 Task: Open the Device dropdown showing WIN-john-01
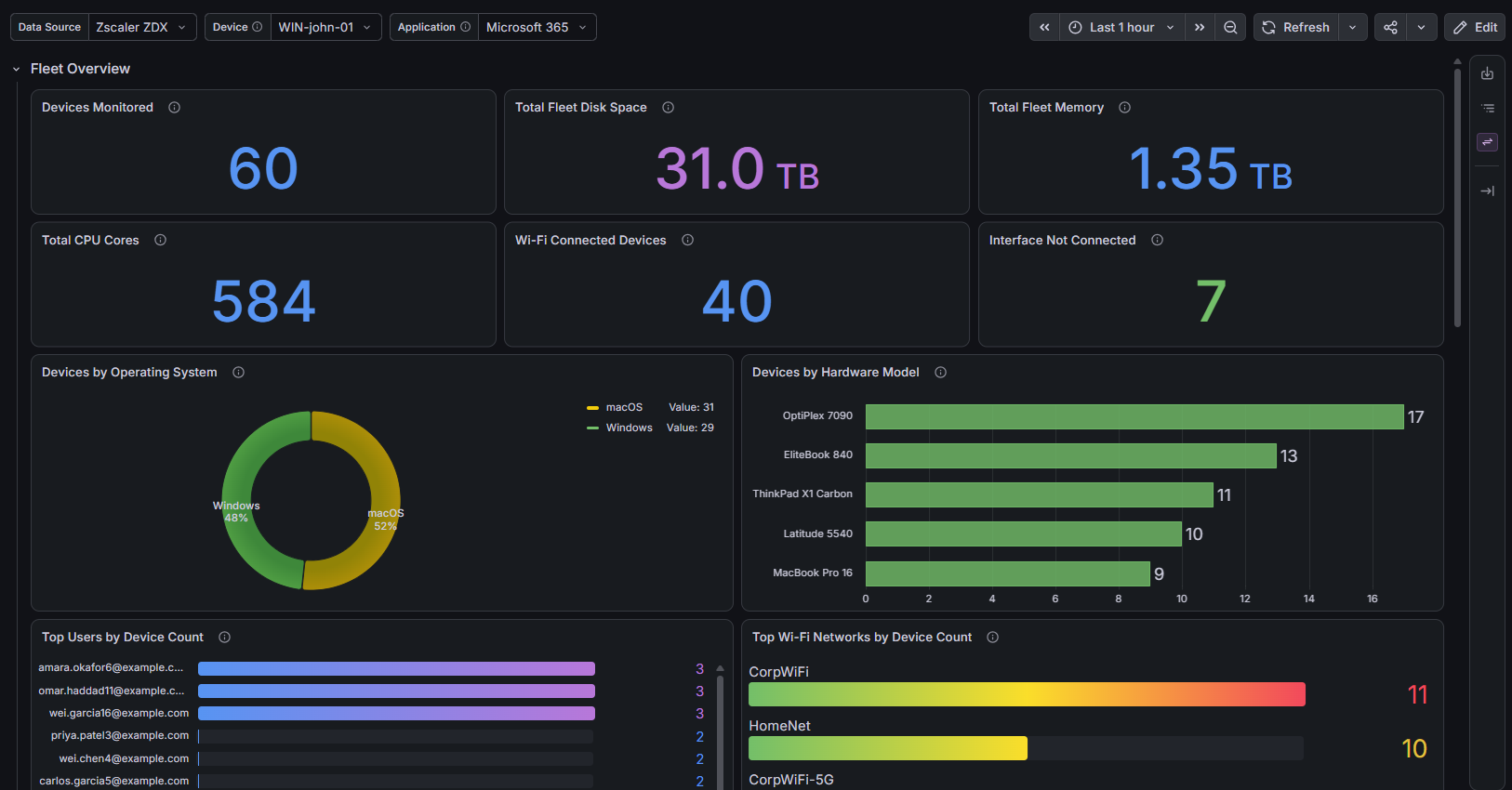[326, 27]
